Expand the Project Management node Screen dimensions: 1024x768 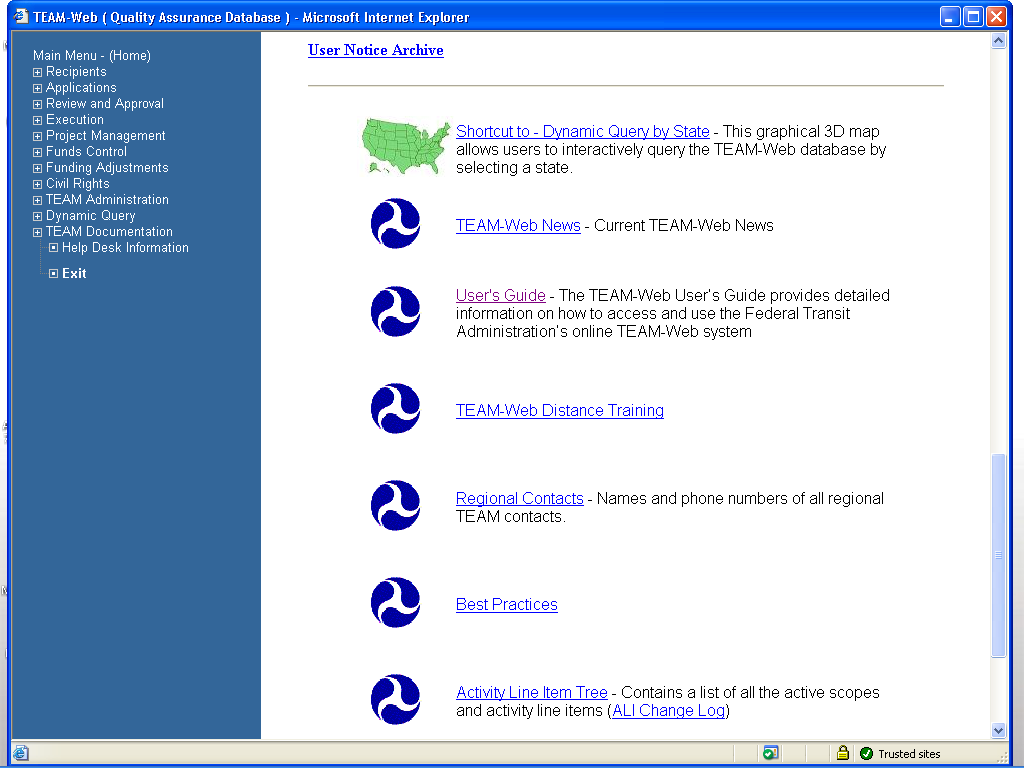tap(37, 136)
